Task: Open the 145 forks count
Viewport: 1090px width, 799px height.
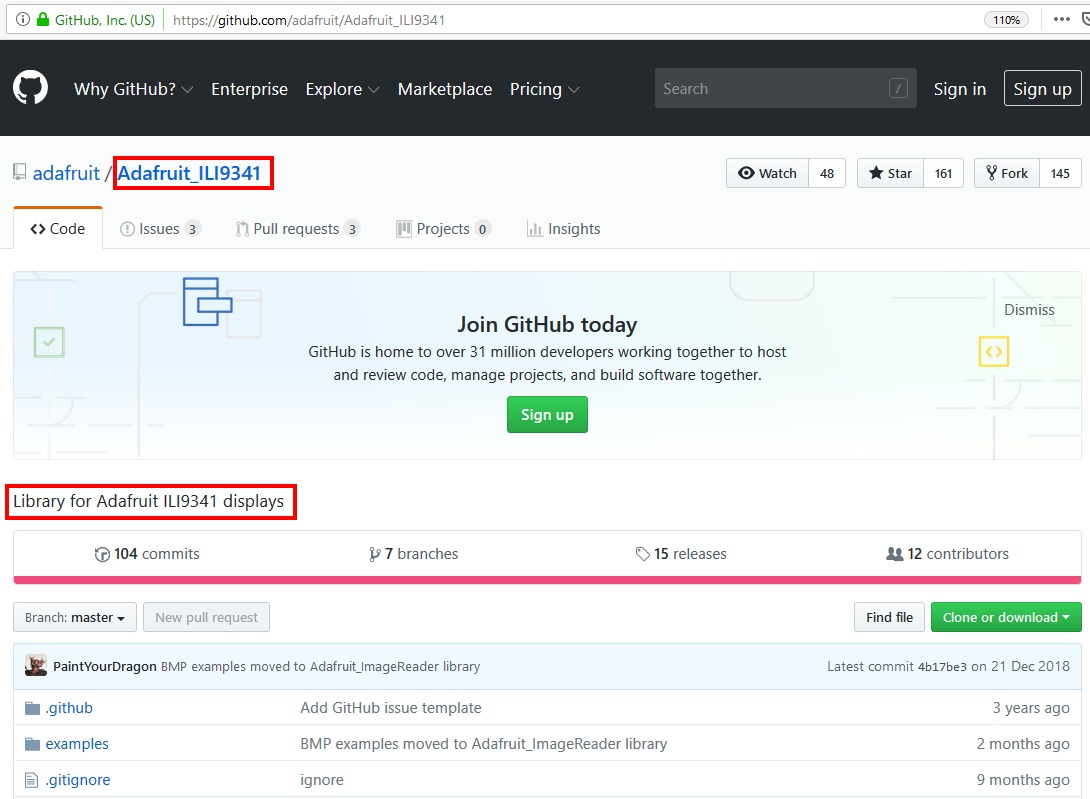Action: pyautogui.click(x=1060, y=173)
